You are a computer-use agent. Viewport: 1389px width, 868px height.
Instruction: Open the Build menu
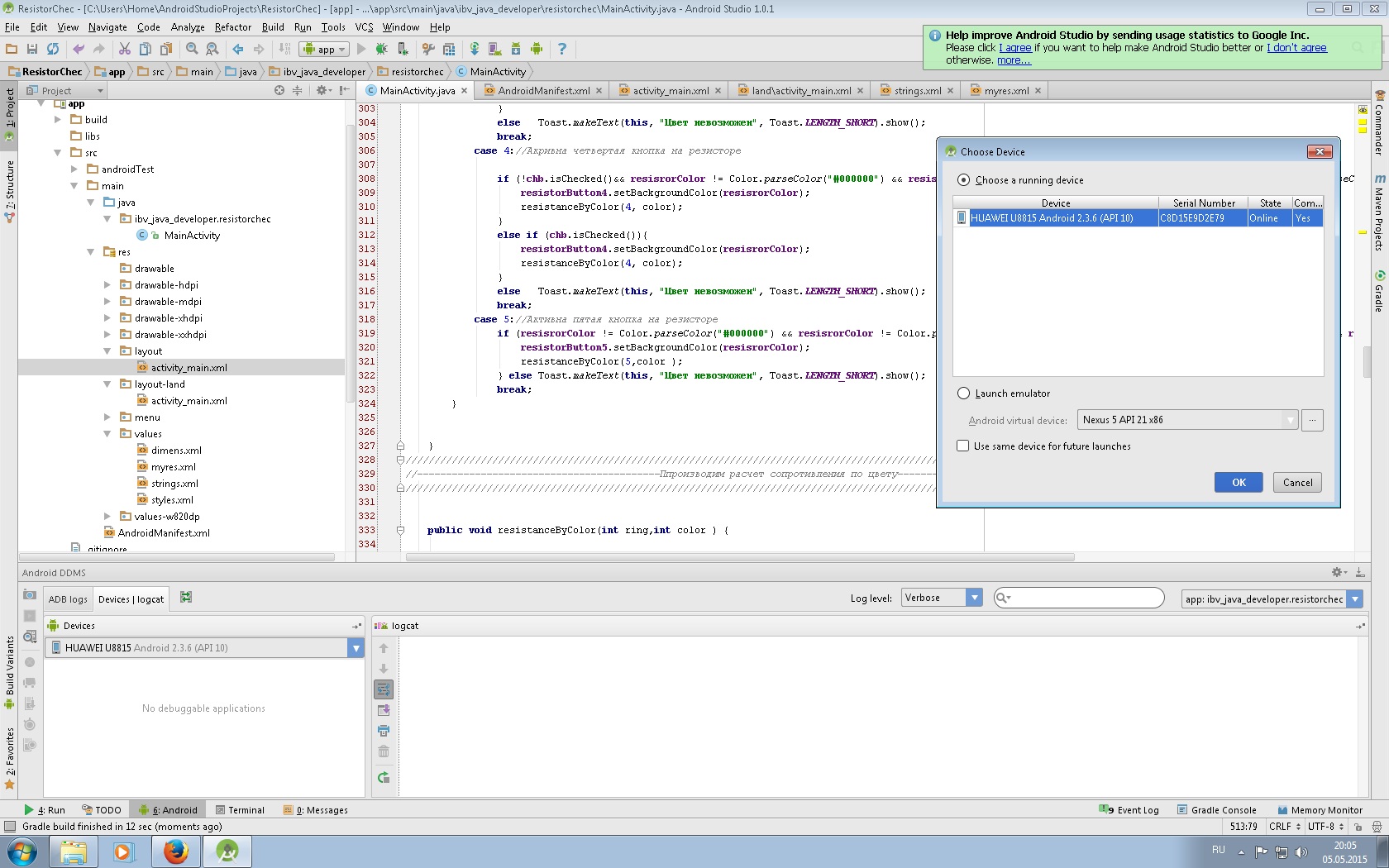tap(273, 27)
